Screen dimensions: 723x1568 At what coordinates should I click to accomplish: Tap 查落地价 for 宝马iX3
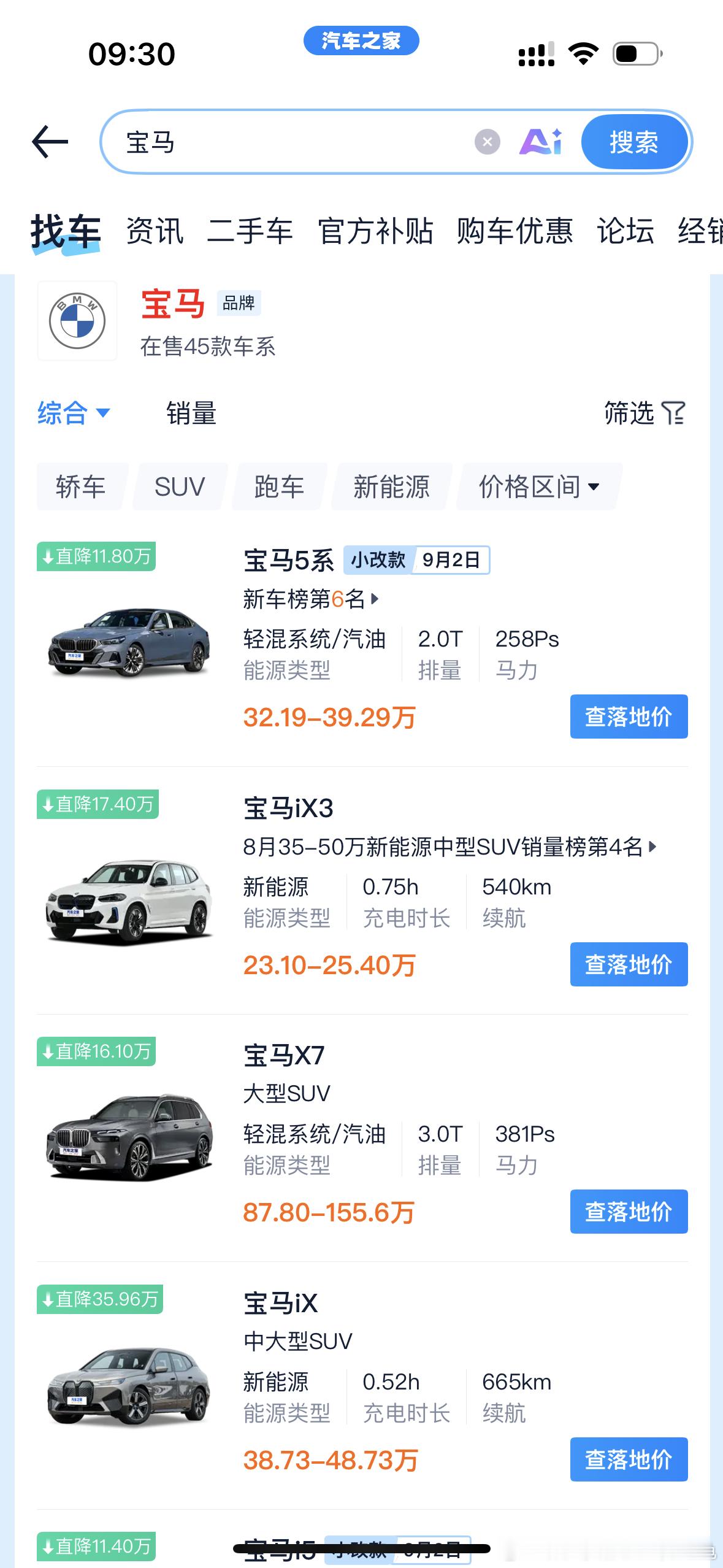pos(629,964)
